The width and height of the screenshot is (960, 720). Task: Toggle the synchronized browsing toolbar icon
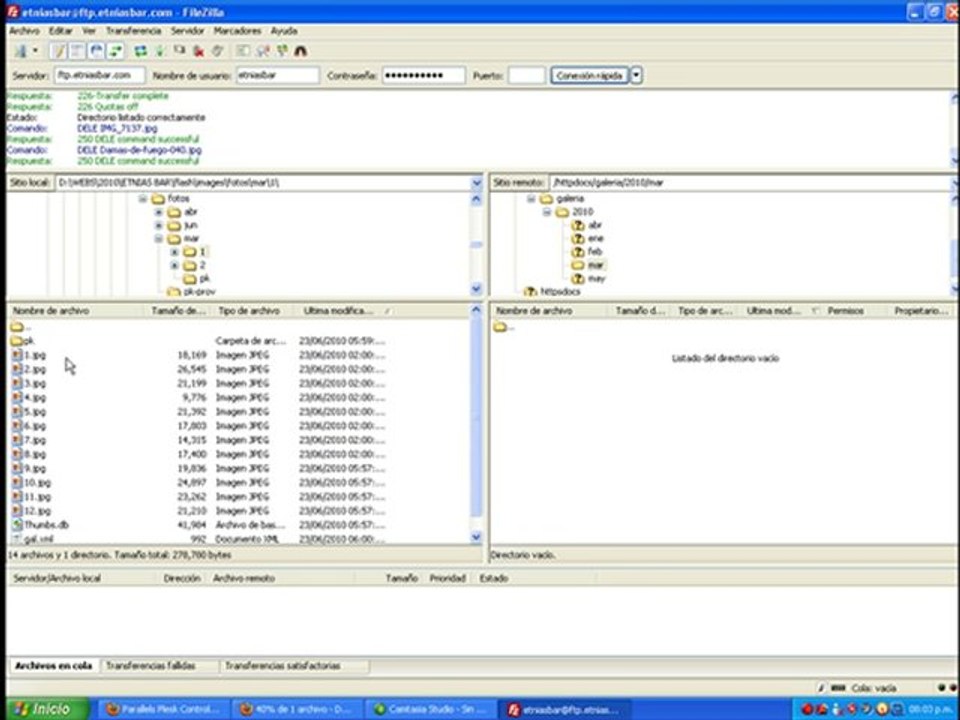282,51
